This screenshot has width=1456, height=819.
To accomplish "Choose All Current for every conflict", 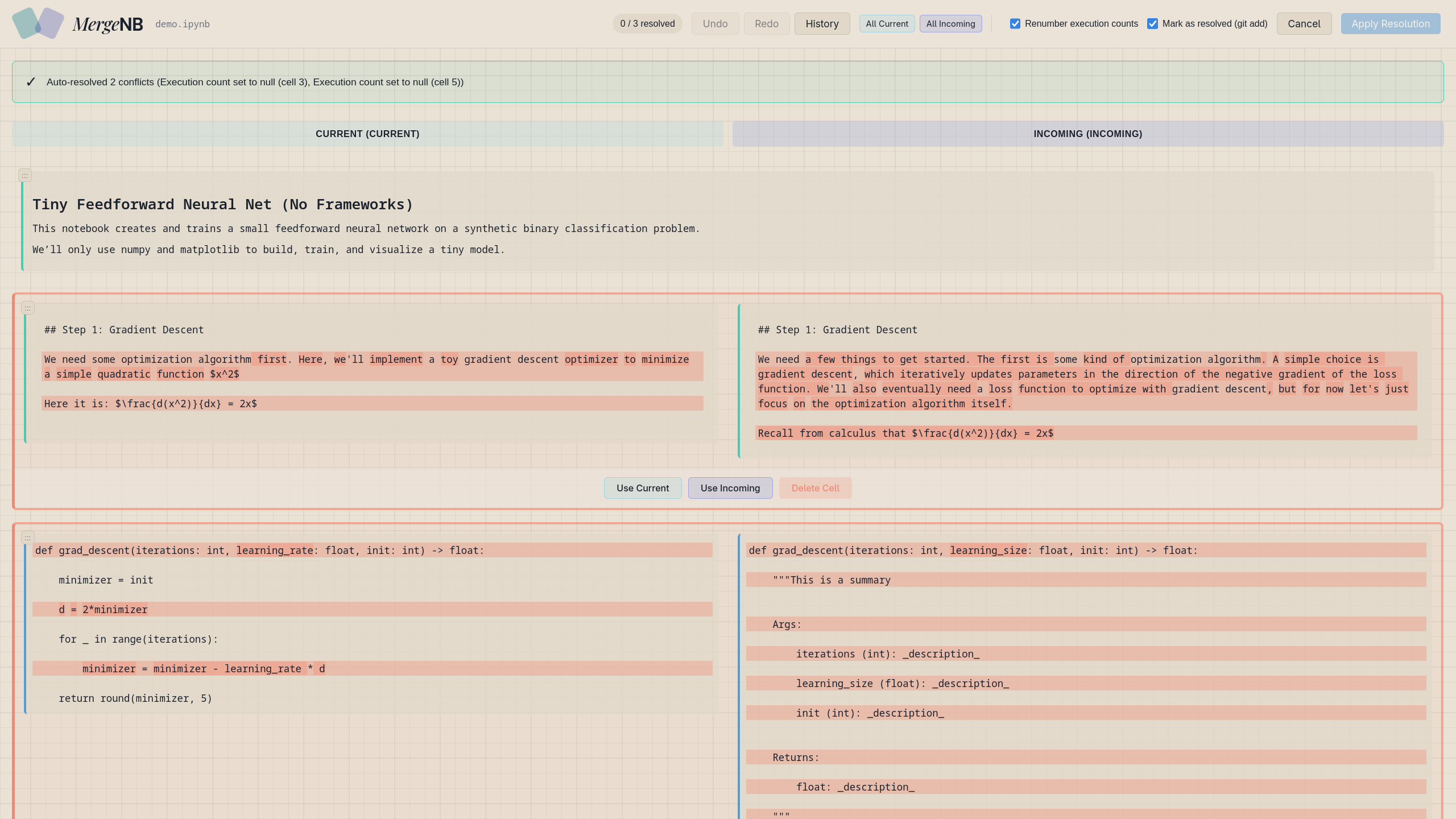I will point(887,24).
